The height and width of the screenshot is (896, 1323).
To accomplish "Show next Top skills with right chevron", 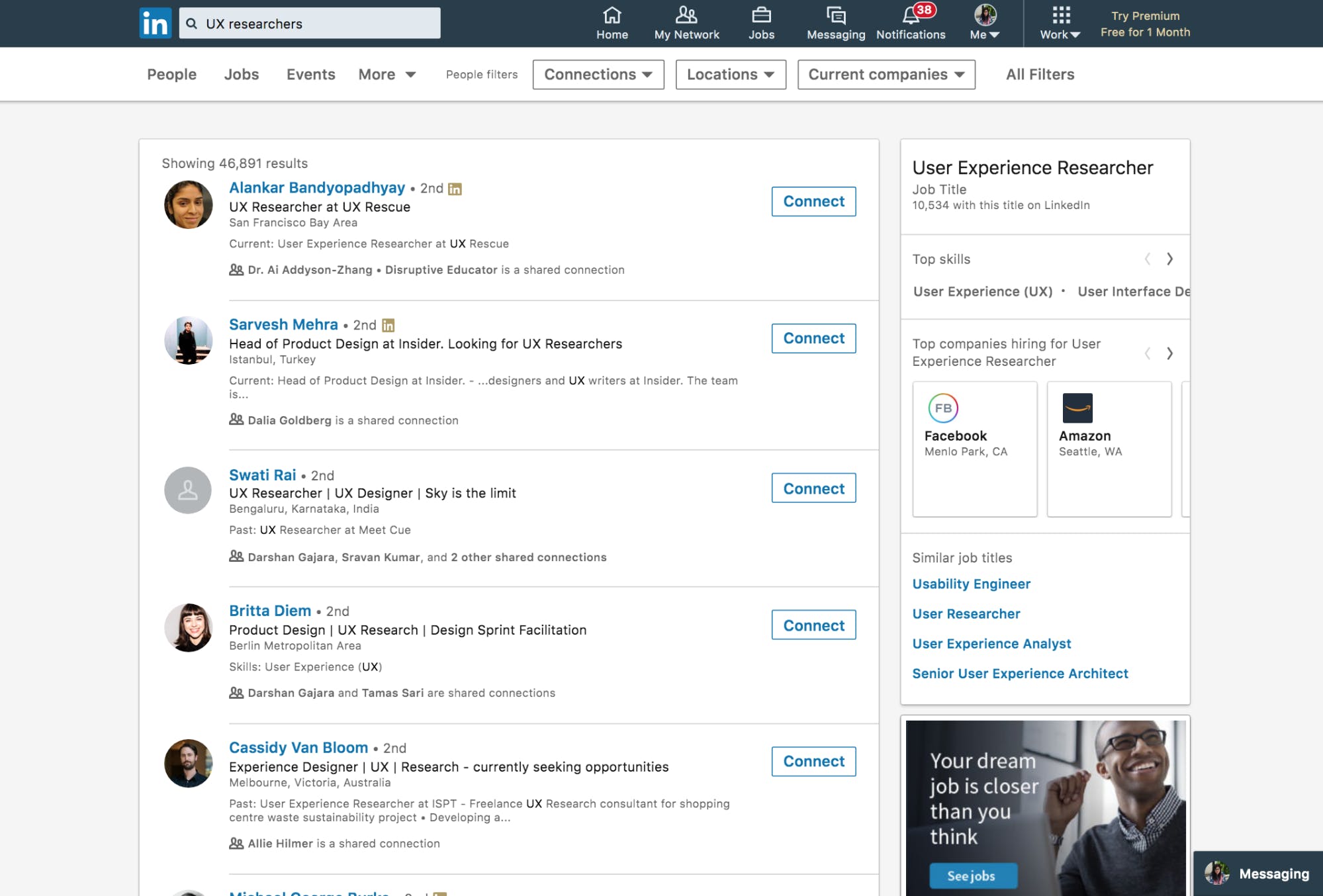I will coord(1170,259).
